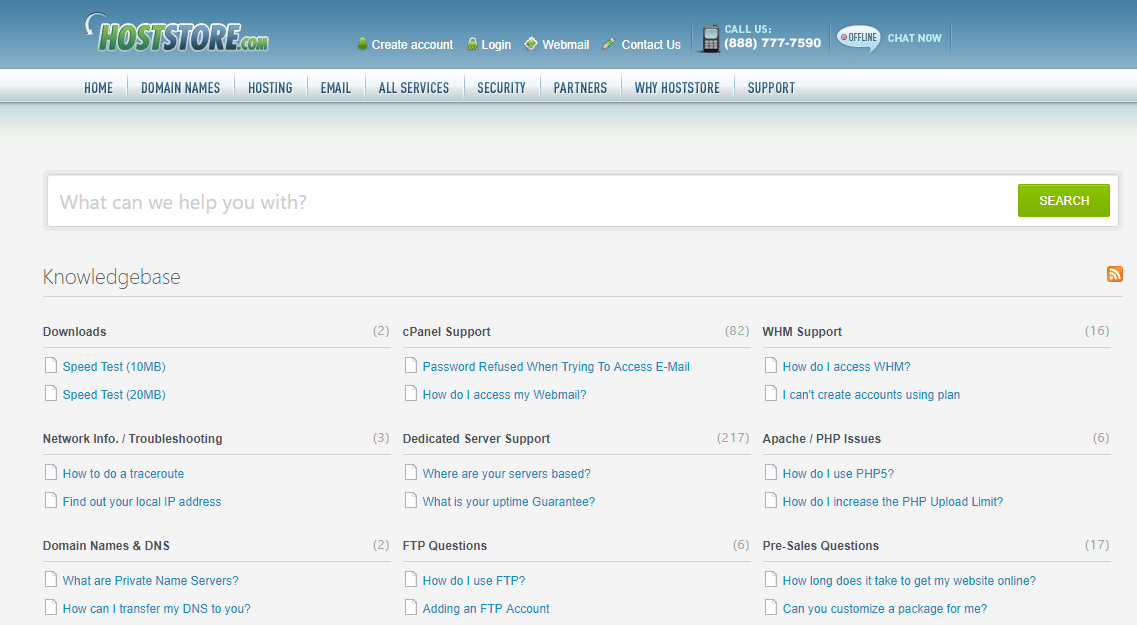Open the Dedicated Server Support category
1137x625 pixels.
coord(476,439)
